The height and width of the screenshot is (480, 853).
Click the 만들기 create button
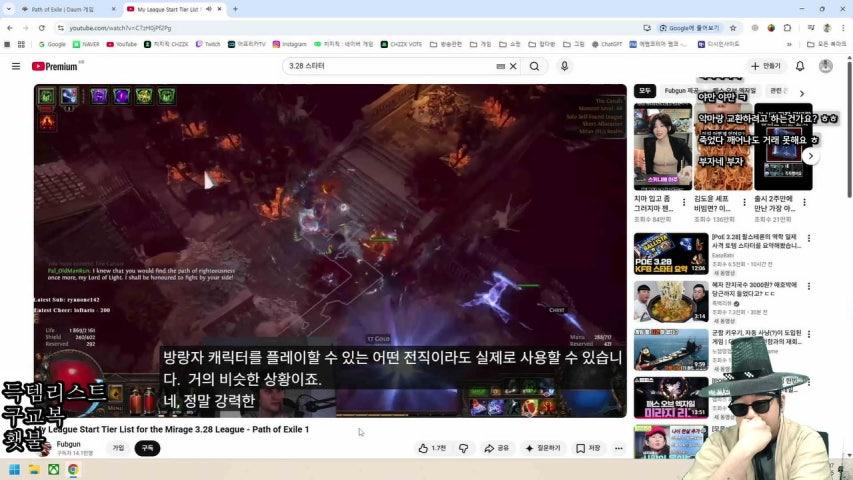[765, 66]
